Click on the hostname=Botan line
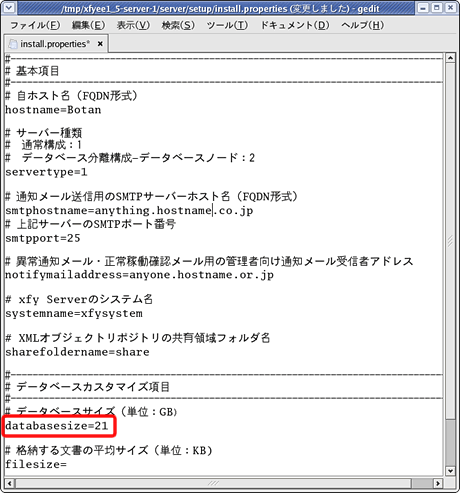The image size is (460, 493). point(53,110)
